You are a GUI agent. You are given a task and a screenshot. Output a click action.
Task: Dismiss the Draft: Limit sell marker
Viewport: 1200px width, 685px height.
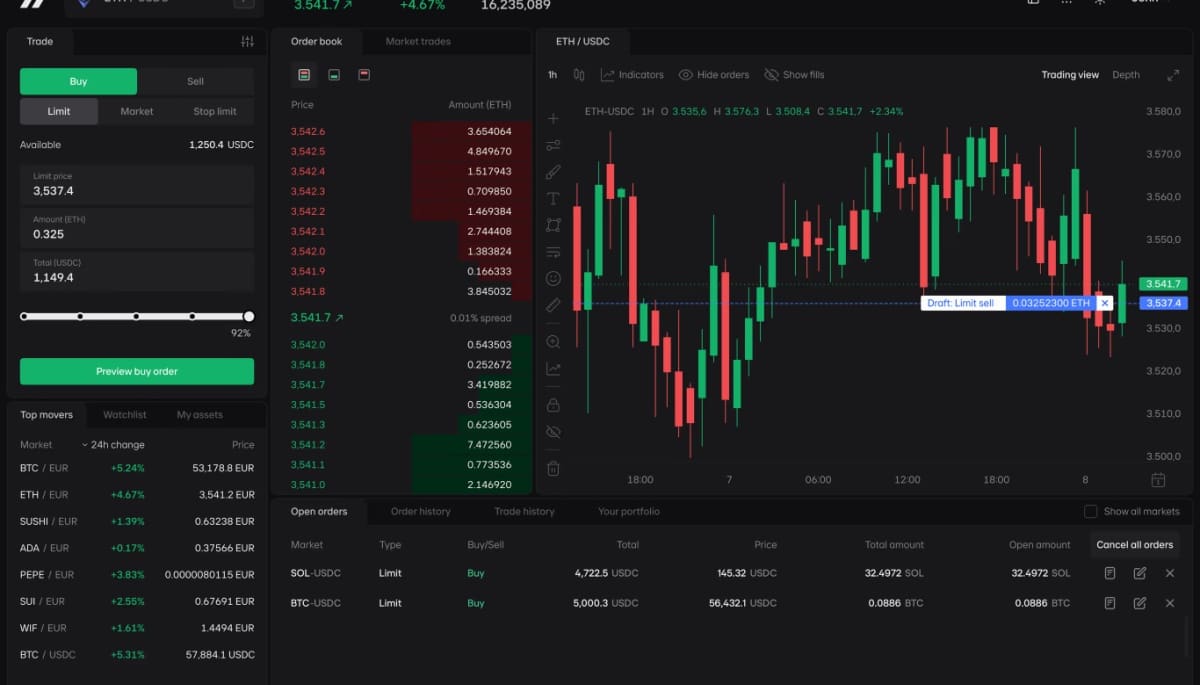tap(1104, 303)
